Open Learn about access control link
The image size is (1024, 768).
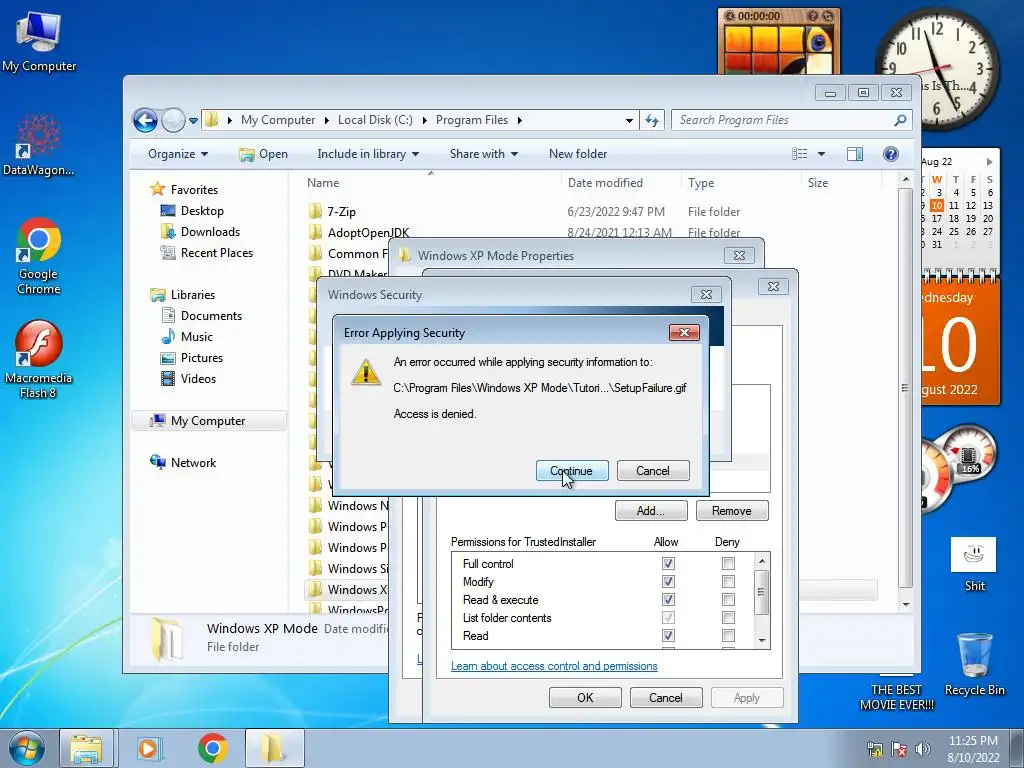(x=554, y=666)
